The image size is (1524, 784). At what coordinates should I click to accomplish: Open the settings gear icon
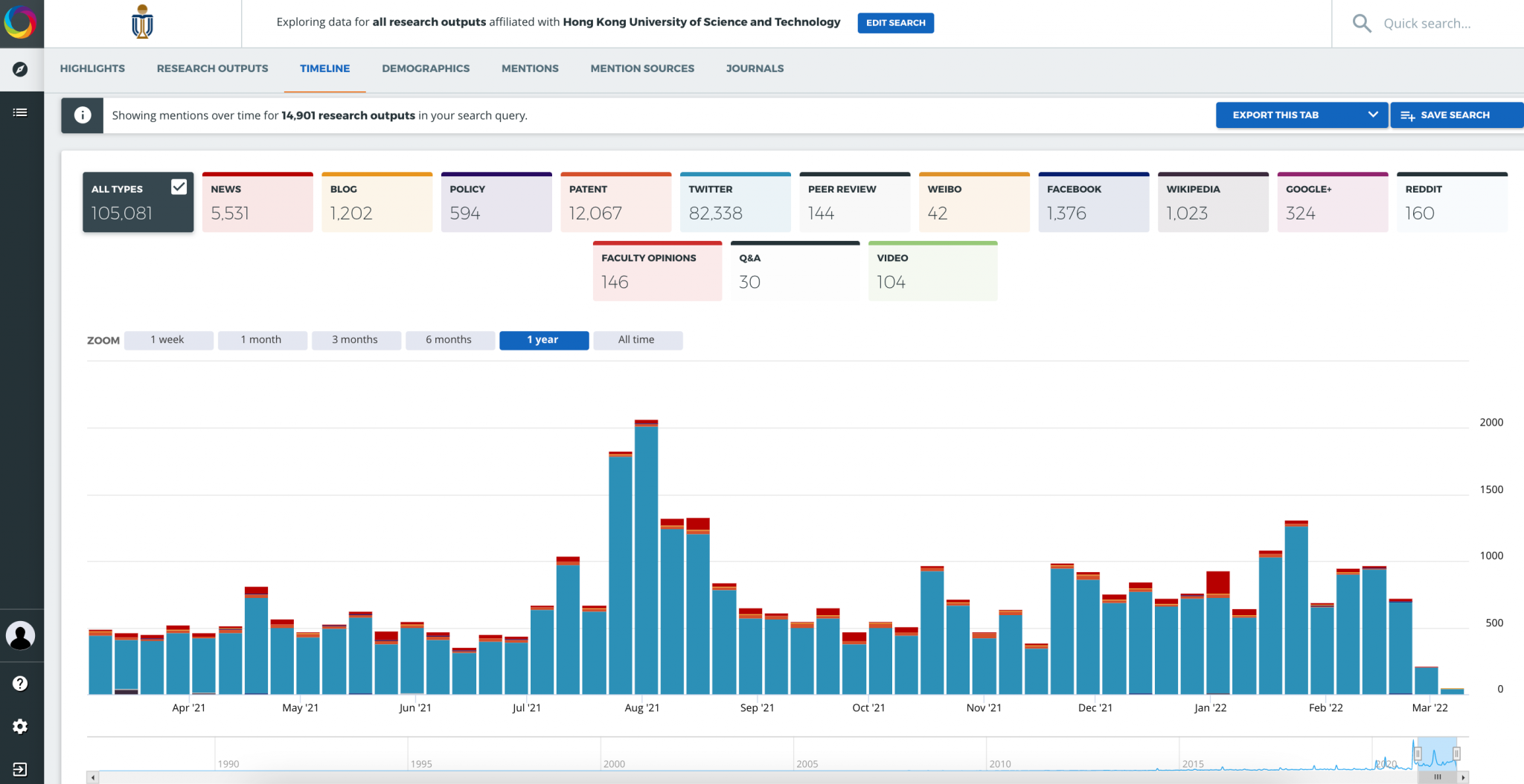click(21, 727)
